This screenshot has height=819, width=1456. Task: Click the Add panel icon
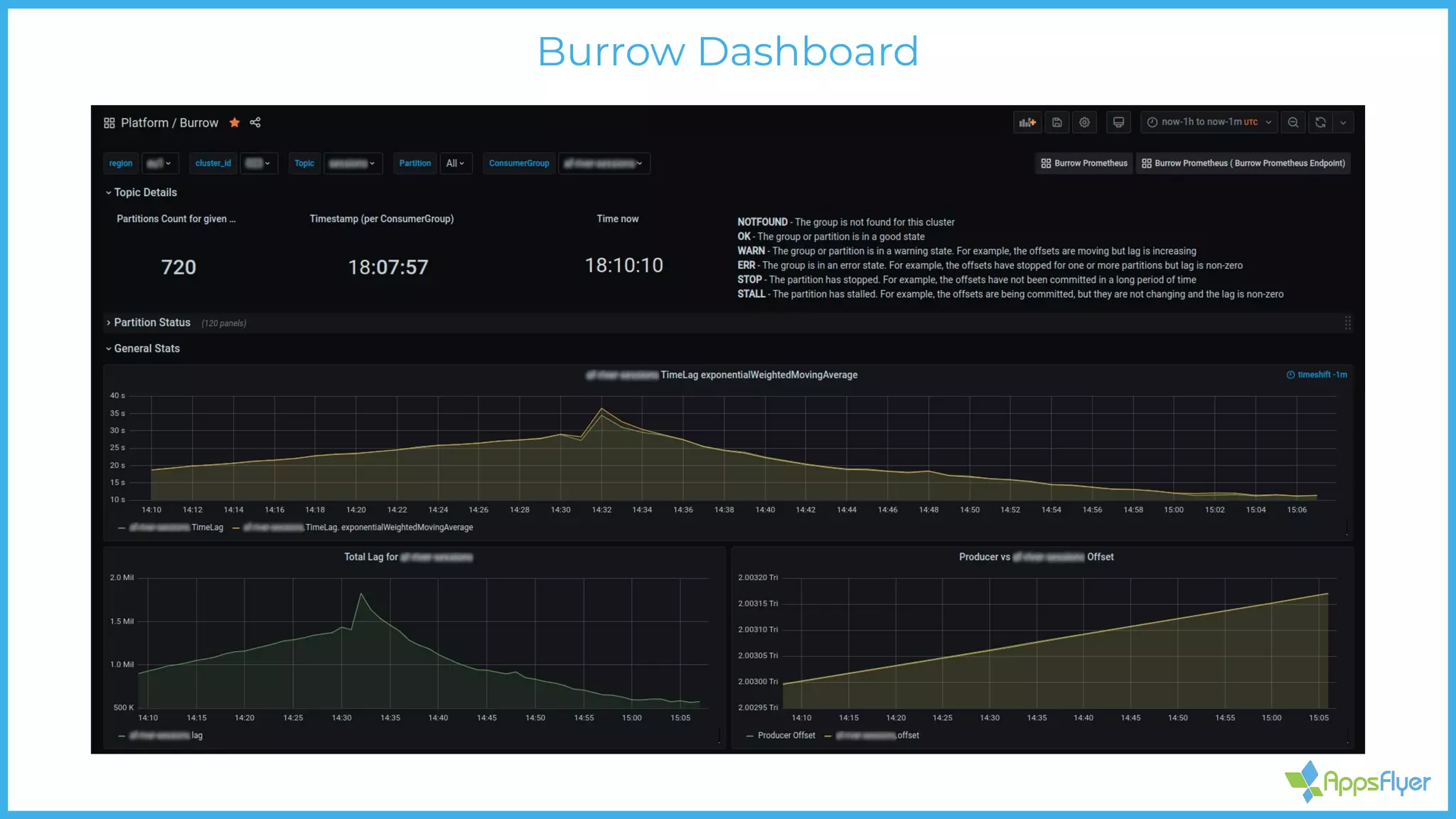(1027, 122)
